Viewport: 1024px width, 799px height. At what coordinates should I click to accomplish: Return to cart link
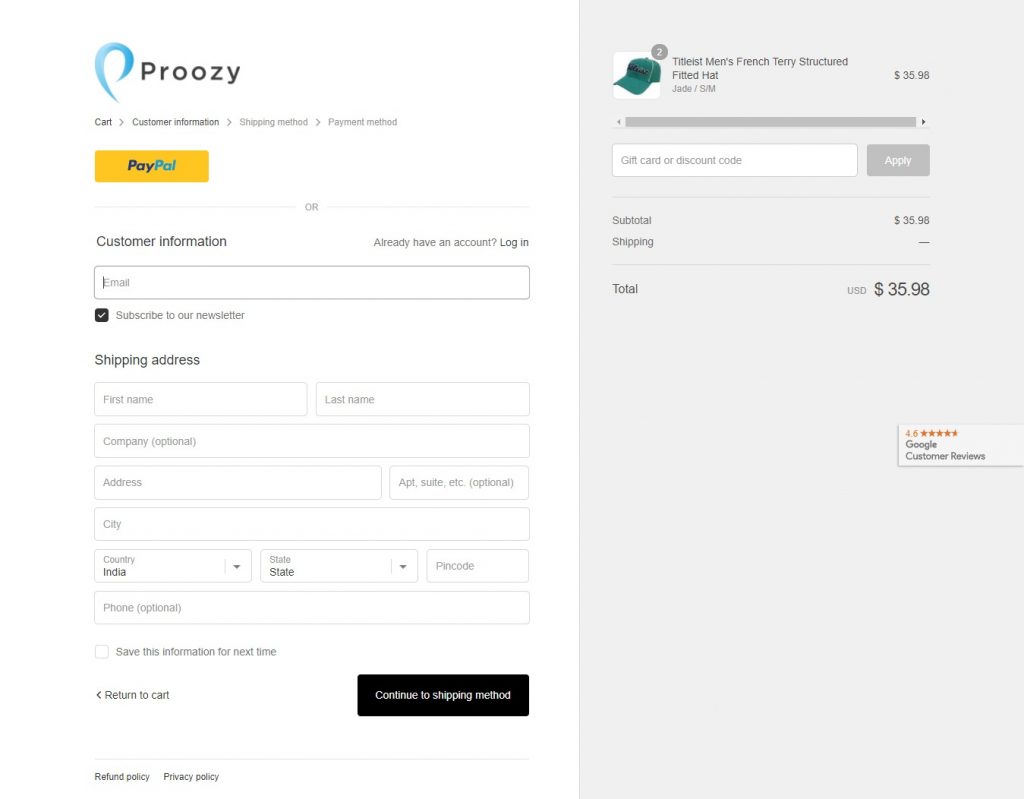[x=133, y=695]
